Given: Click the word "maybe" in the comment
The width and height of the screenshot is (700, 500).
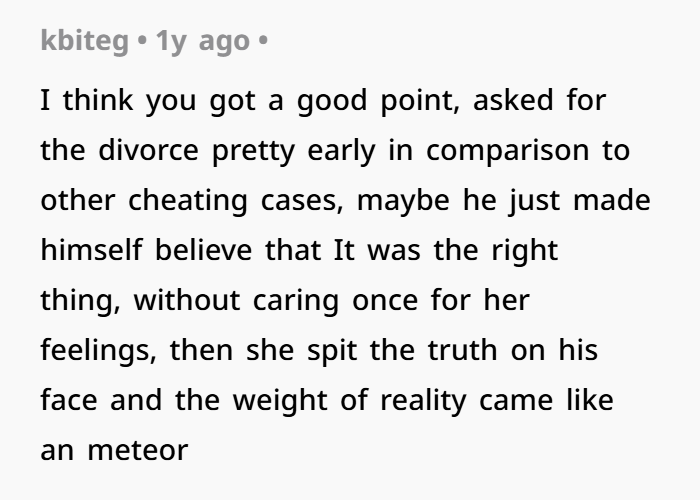Looking at the screenshot, I should pos(403,202).
